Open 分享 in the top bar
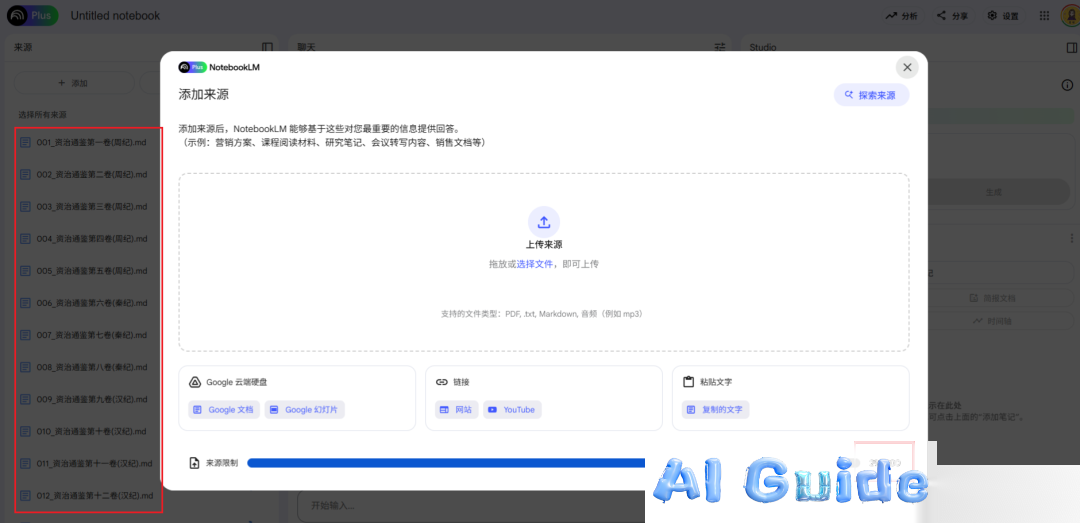The height and width of the screenshot is (523, 1080). (x=952, y=16)
